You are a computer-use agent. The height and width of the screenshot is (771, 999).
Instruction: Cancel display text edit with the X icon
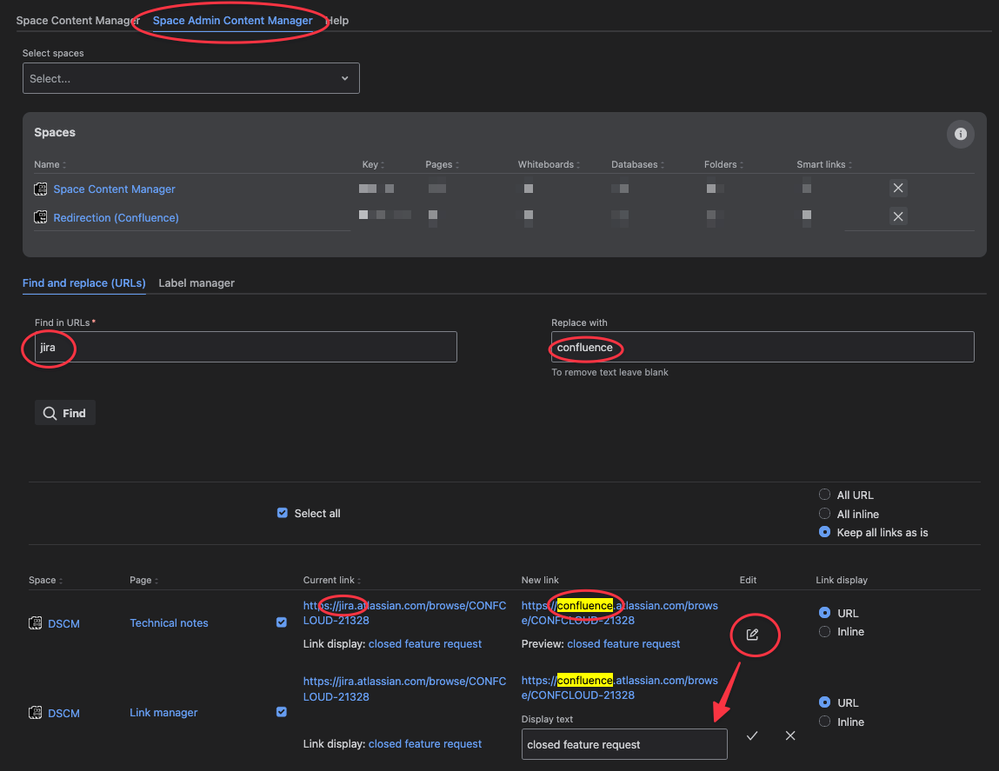point(790,736)
